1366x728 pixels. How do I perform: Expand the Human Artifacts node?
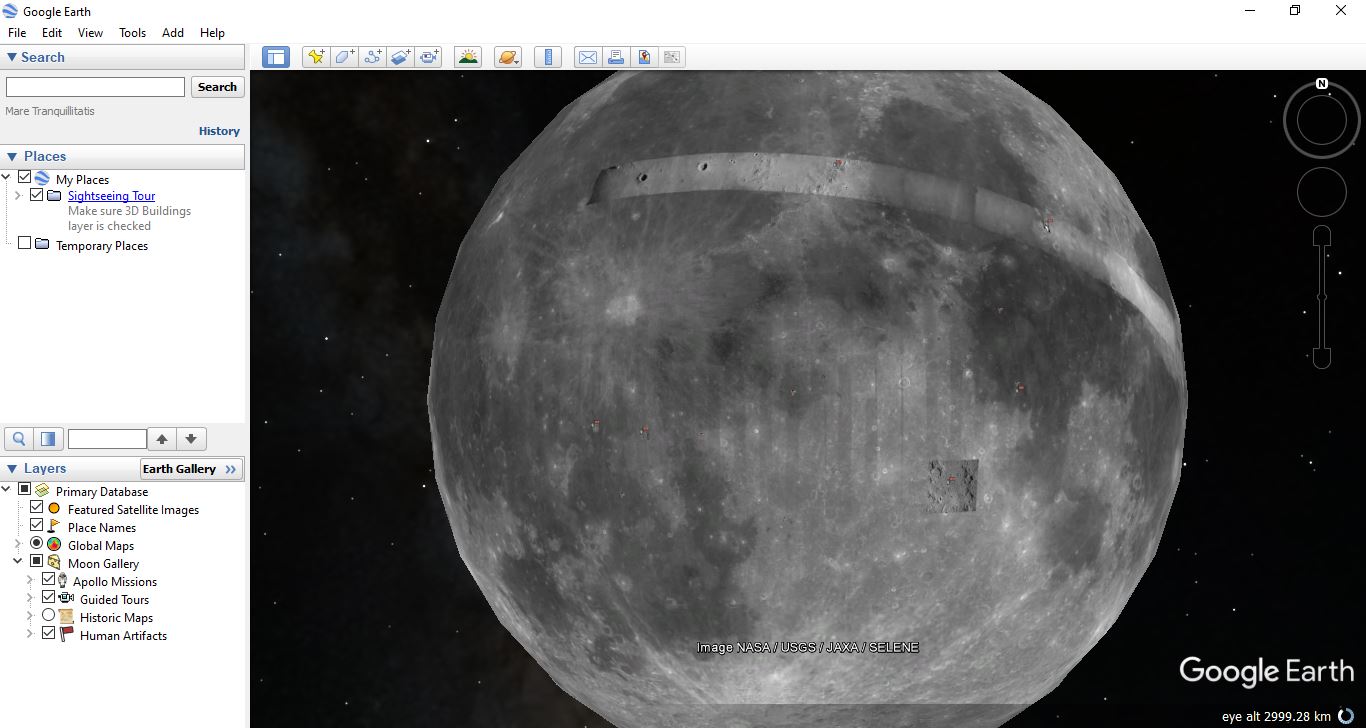29,635
